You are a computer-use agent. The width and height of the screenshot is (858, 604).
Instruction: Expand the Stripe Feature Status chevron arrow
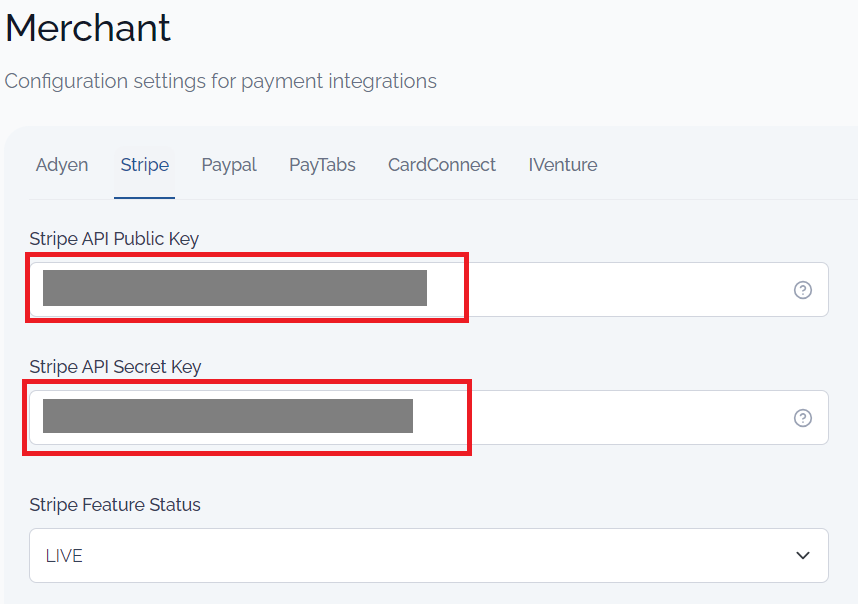click(802, 555)
